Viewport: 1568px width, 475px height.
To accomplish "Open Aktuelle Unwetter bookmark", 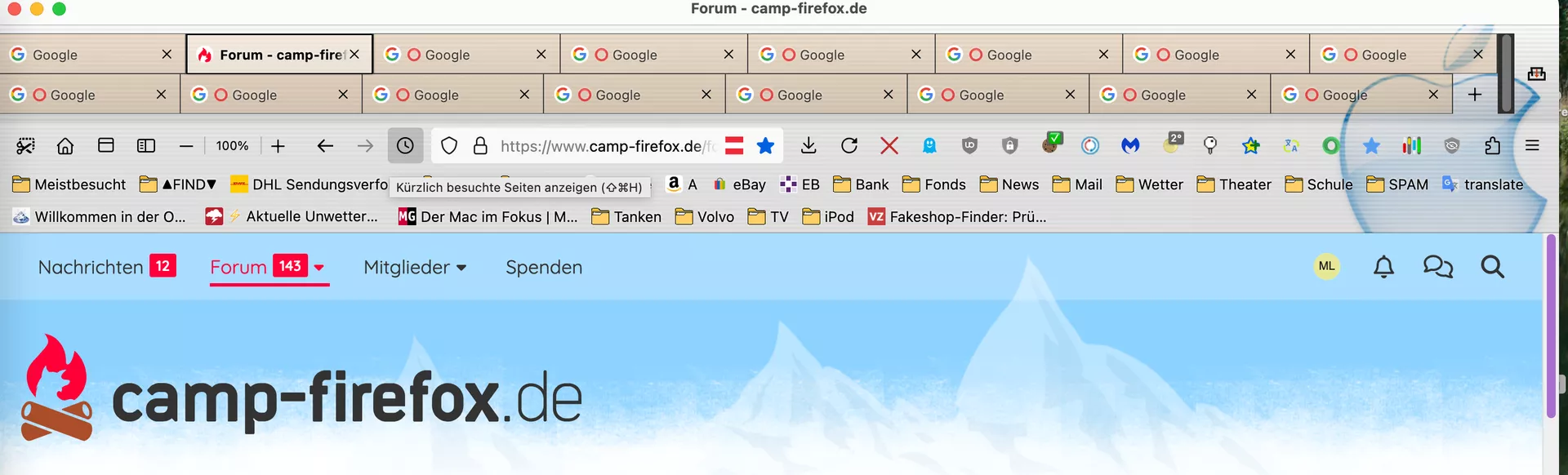I will click(x=292, y=216).
